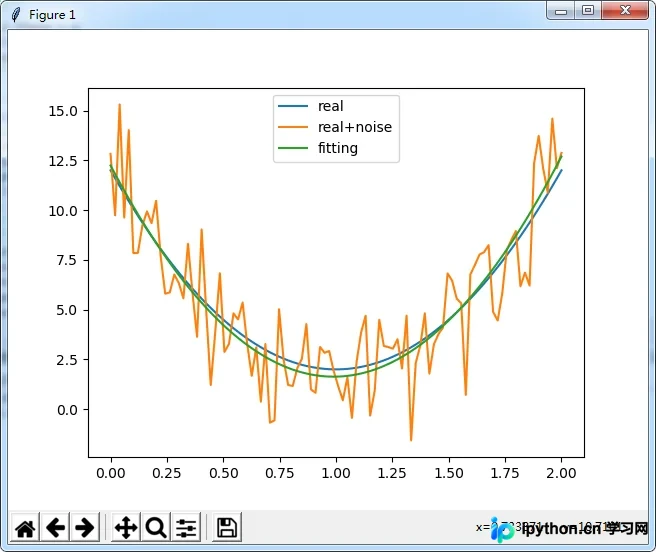Minimize the Figure 1 window
Viewport: 656px width, 552px height.
coord(561,11)
